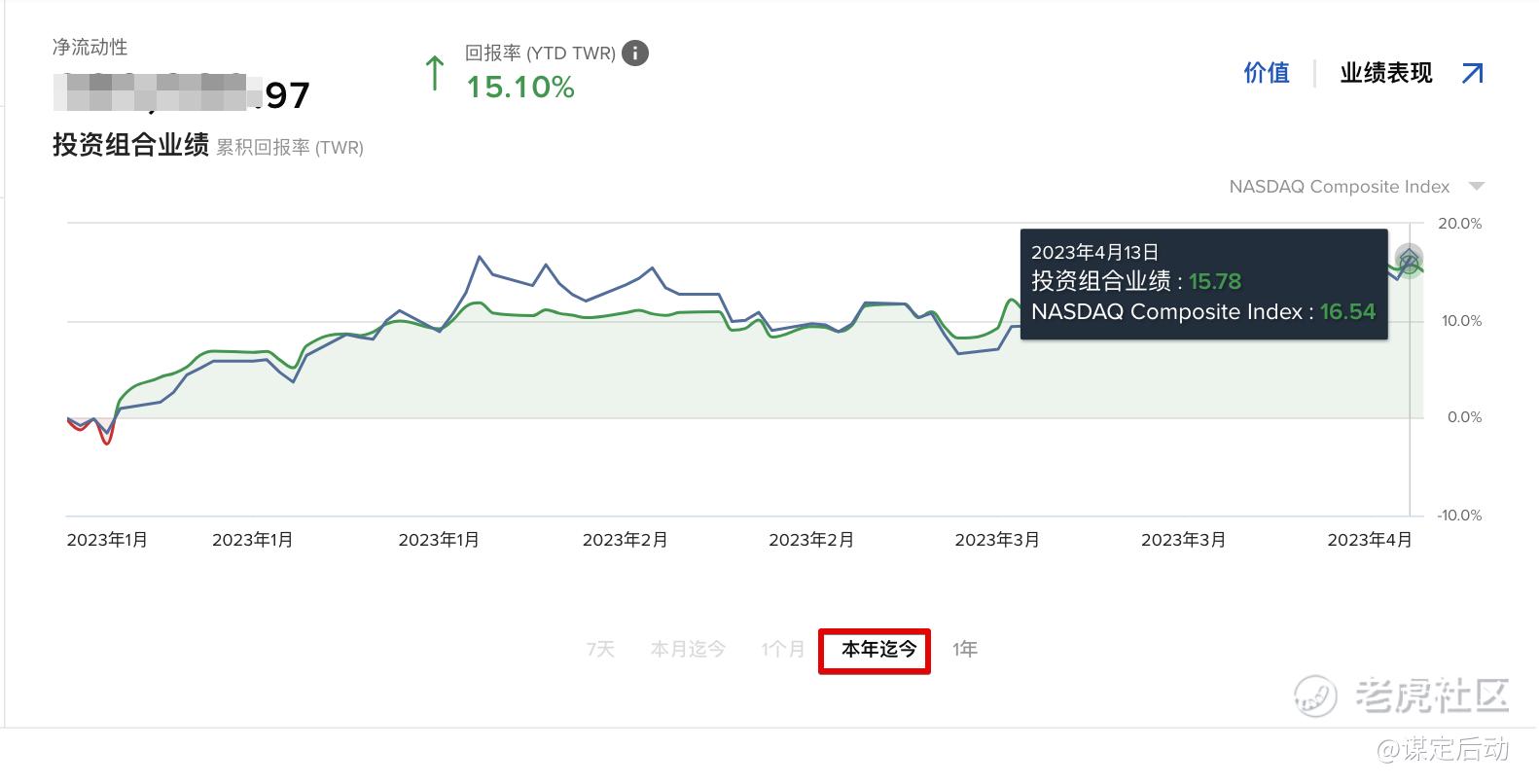Image resolution: width=1539 pixels, height=784 pixels.
Task: Select the 本月迄今 time range
Action: coord(688,649)
